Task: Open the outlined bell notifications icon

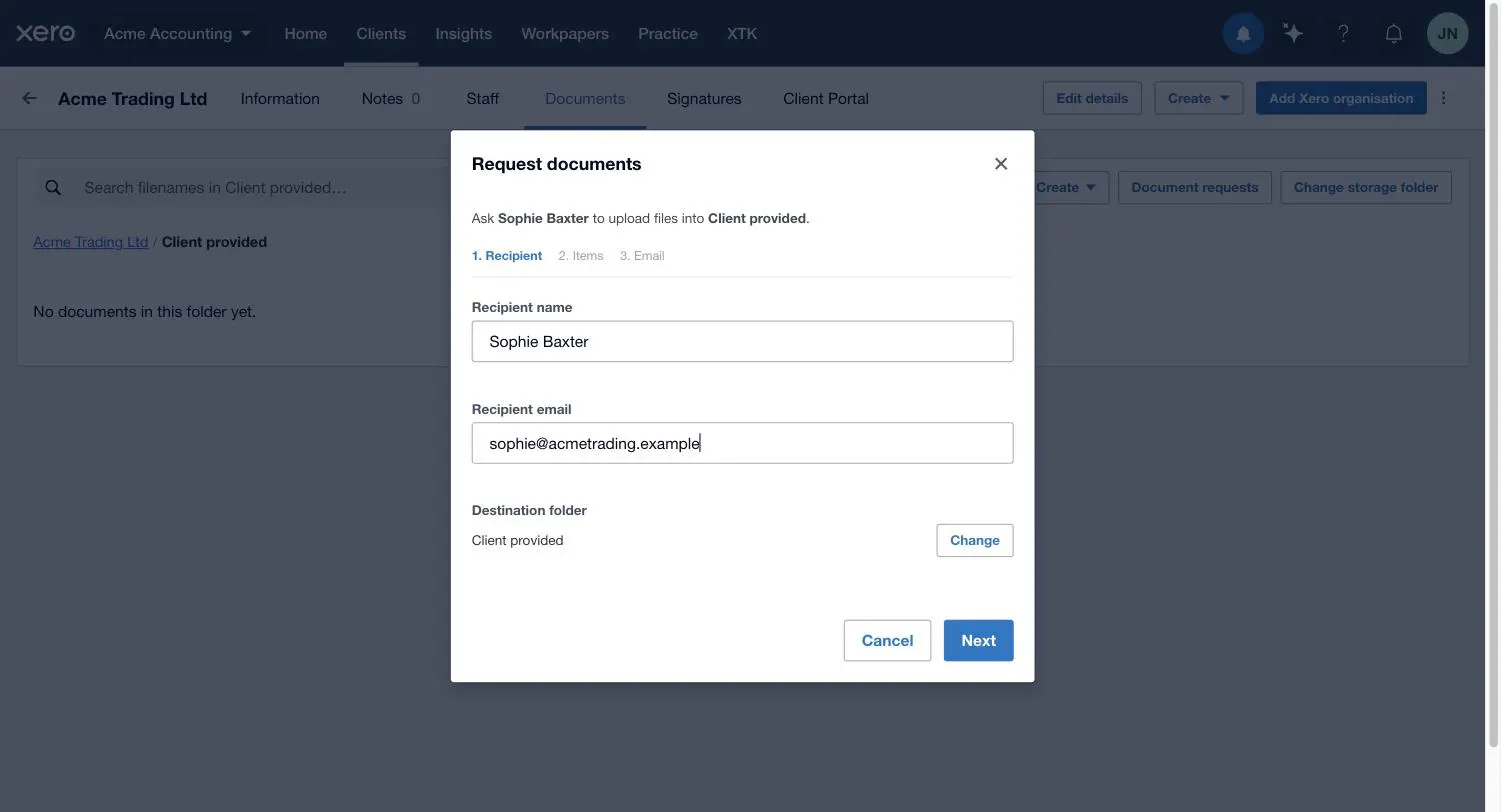Action: (x=1393, y=34)
